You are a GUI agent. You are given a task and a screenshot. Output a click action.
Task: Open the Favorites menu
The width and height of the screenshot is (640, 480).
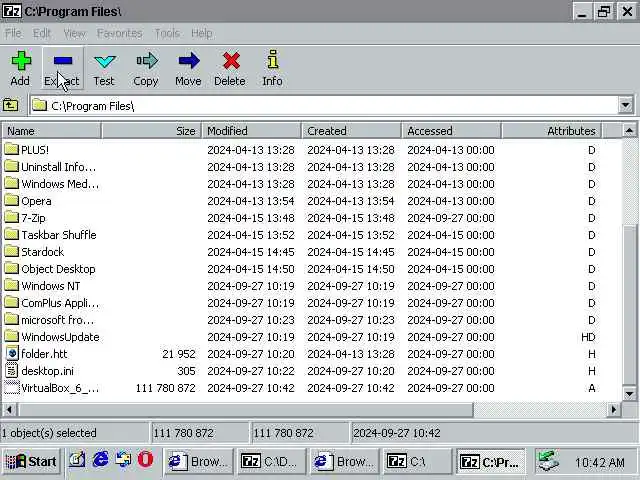click(120, 33)
